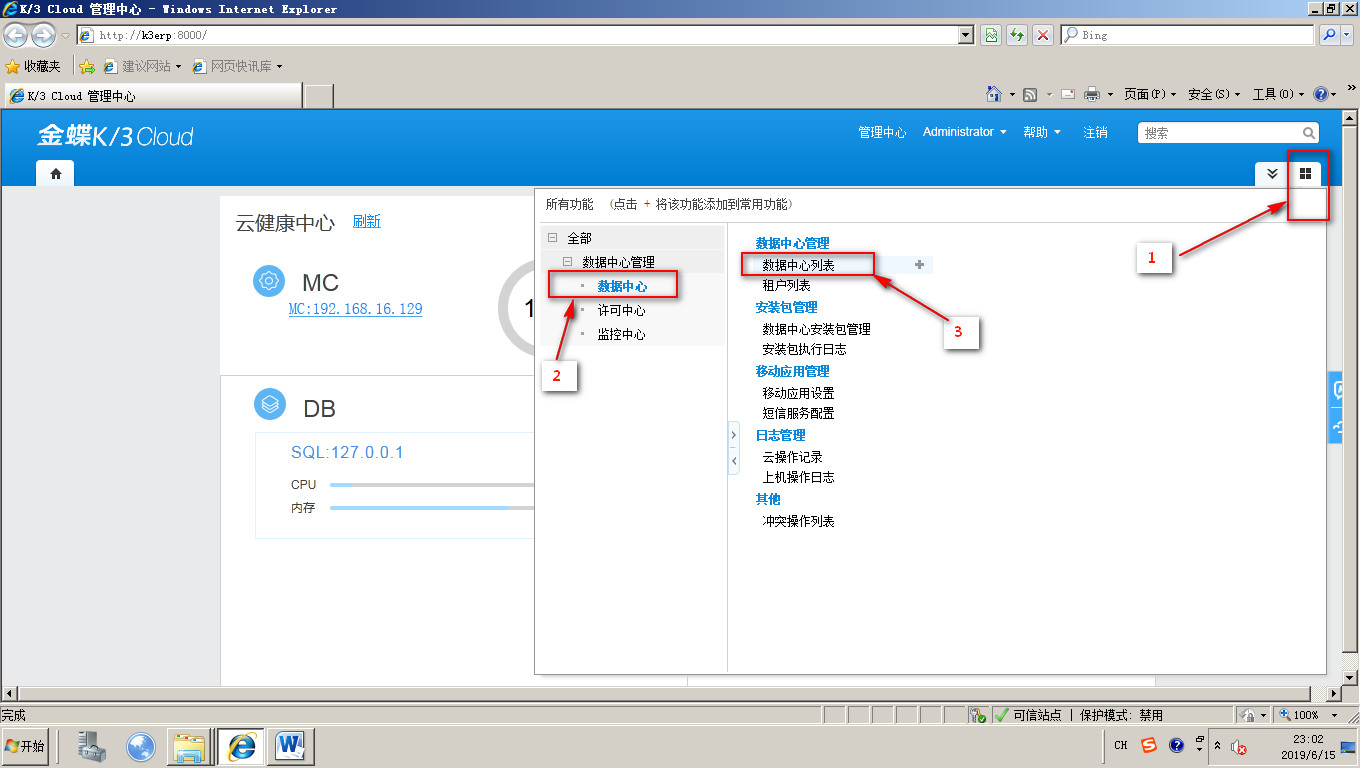The height and width of the screenshot is (768, 1360).
Task: Click the MC:192.168.16.129 link
Action: pyautogui.click(x=355, y=309)
